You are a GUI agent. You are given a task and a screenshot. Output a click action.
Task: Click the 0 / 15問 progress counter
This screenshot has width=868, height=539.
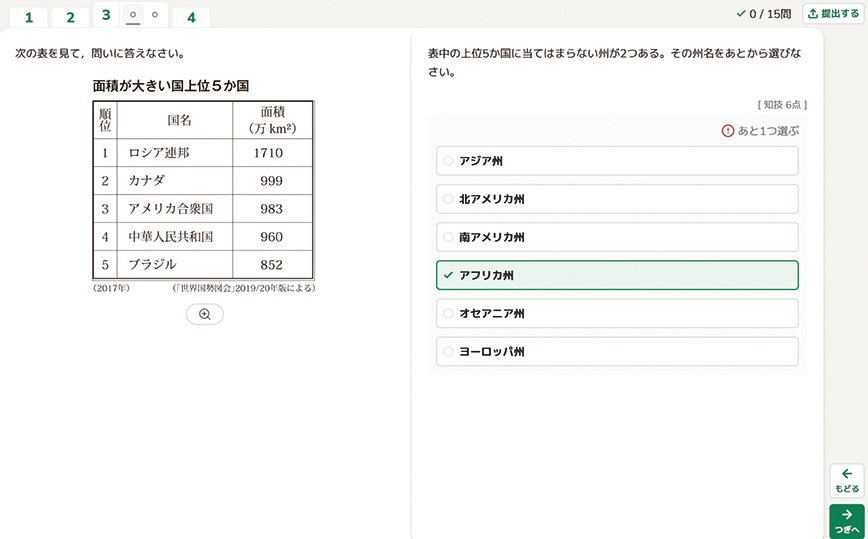coord(770,14)
